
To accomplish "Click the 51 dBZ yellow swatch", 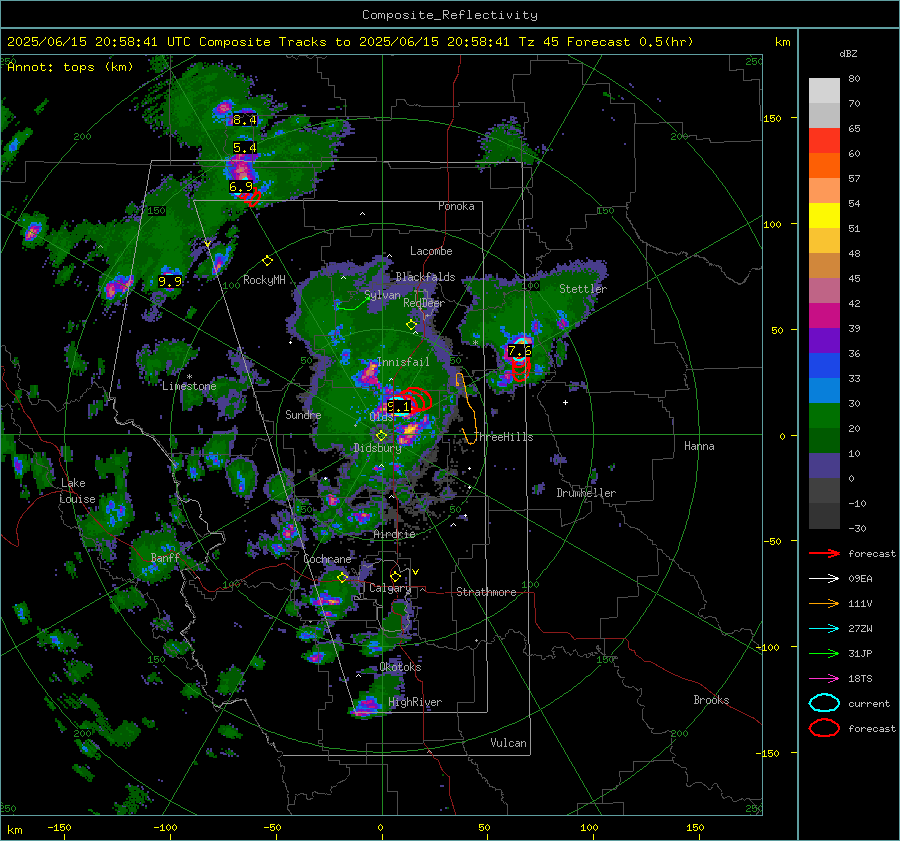I will tap(824, 216).
